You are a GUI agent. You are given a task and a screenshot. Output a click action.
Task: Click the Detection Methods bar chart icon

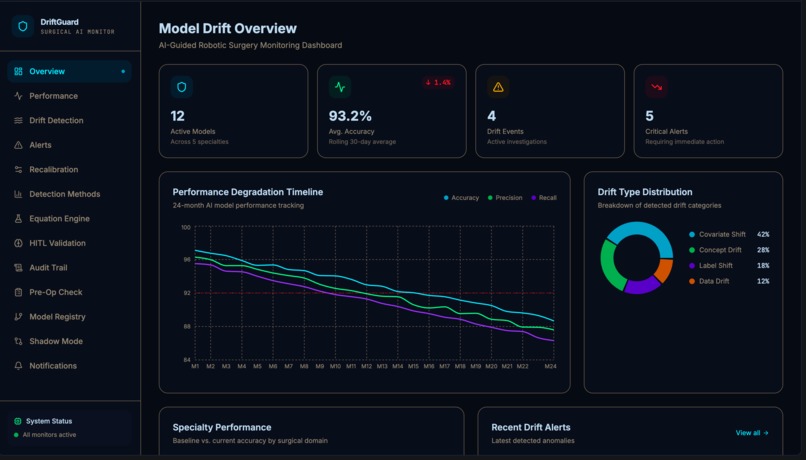pyautogui.click(x=18, y=194)
